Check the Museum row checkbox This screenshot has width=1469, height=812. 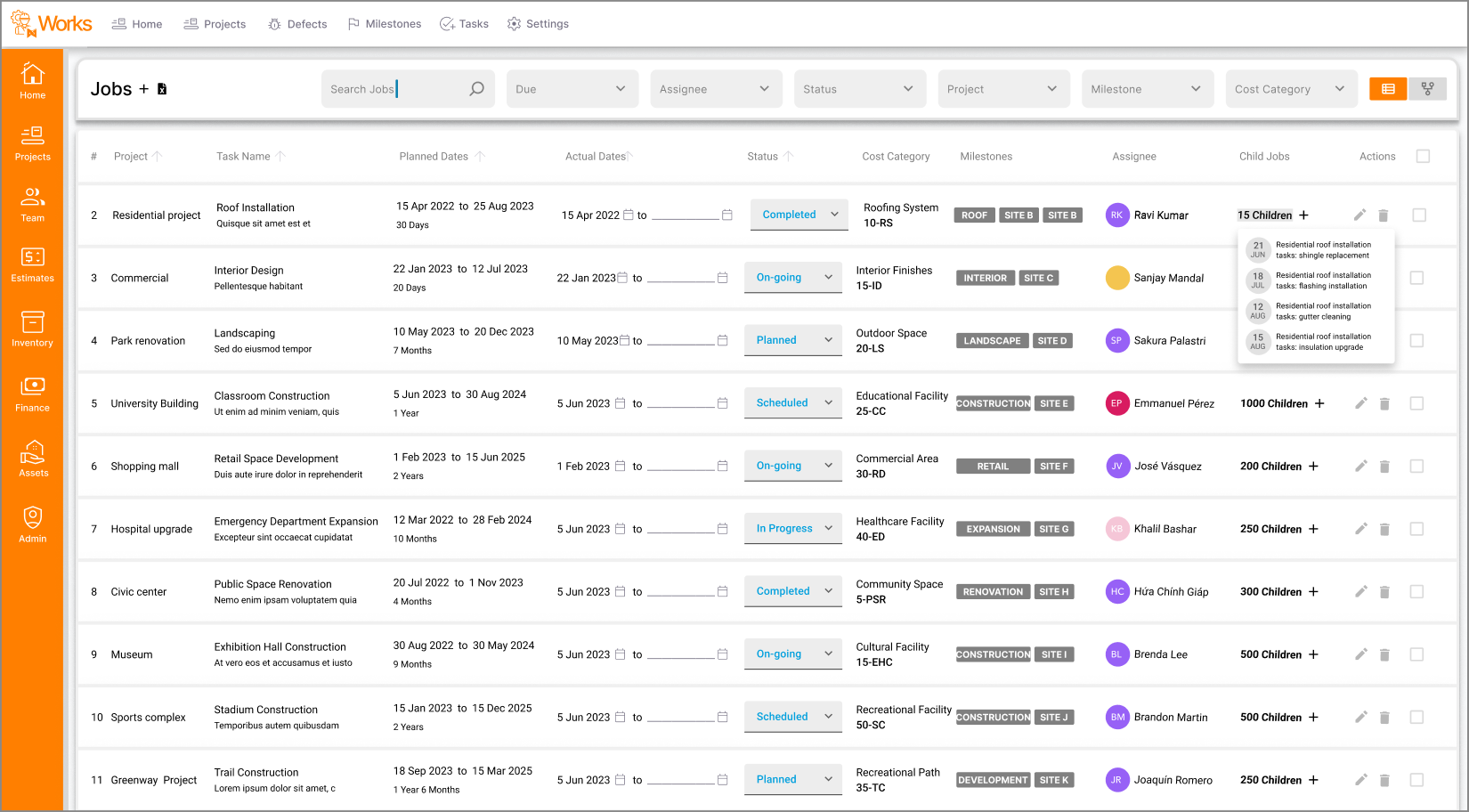point(1416,654)
